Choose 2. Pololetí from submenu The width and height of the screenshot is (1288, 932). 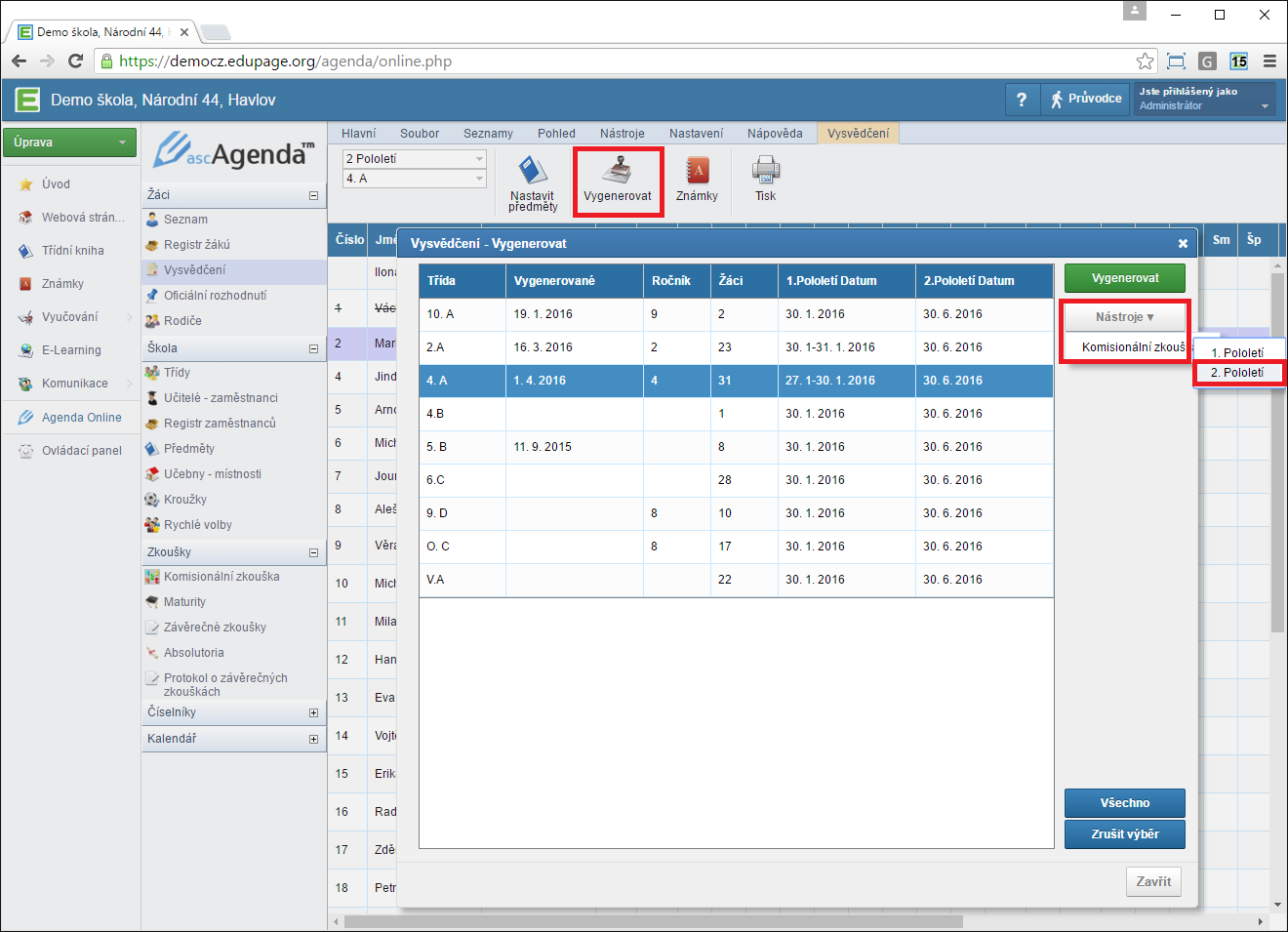[1237, 373]
